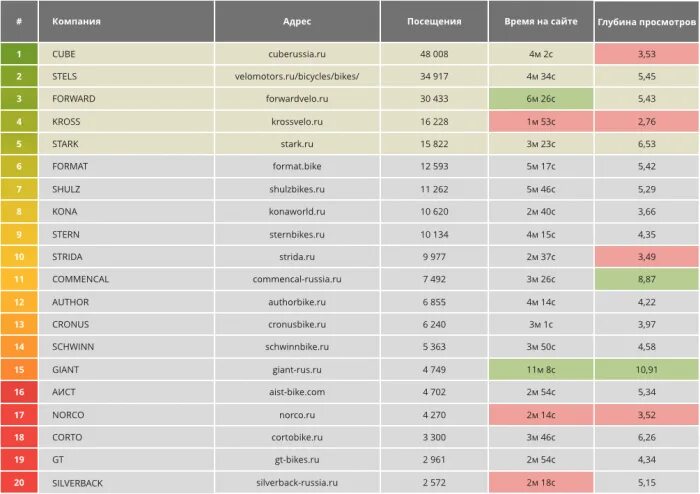Click the Время на сайте header
Viewport: 700px width, 494px height.
[x=540, y=21]
